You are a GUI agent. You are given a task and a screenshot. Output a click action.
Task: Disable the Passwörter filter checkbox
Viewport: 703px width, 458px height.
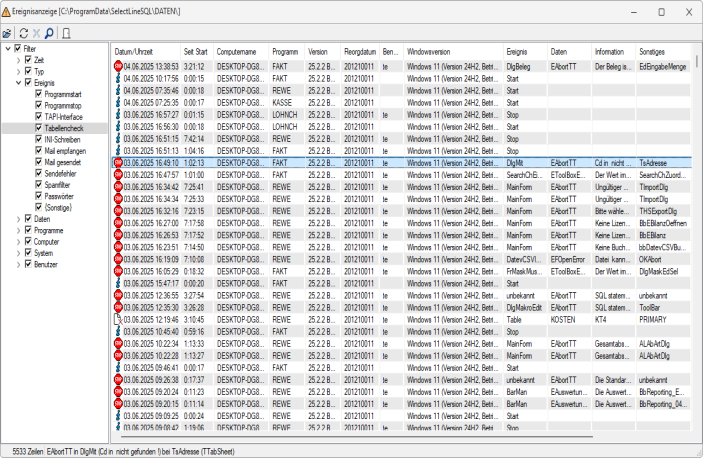pos(38,195)
